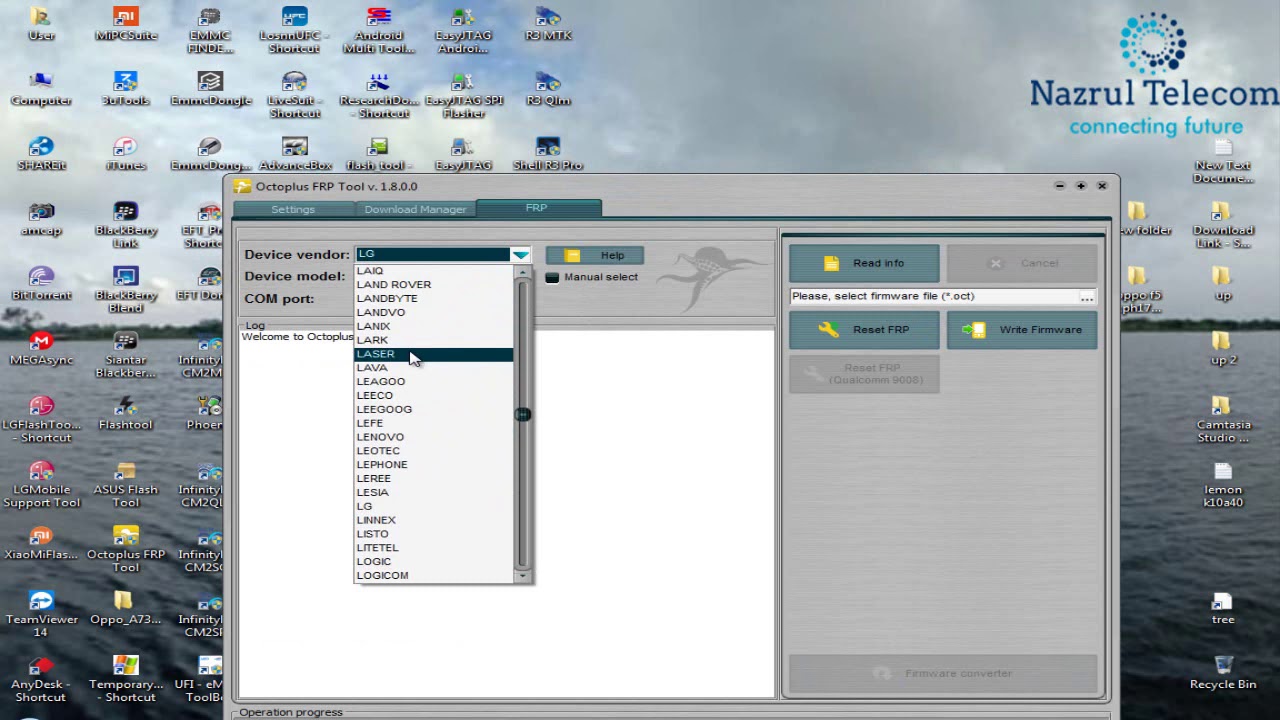
Task: Open Camtasia Studio desktop icon
Action: 1223,420
